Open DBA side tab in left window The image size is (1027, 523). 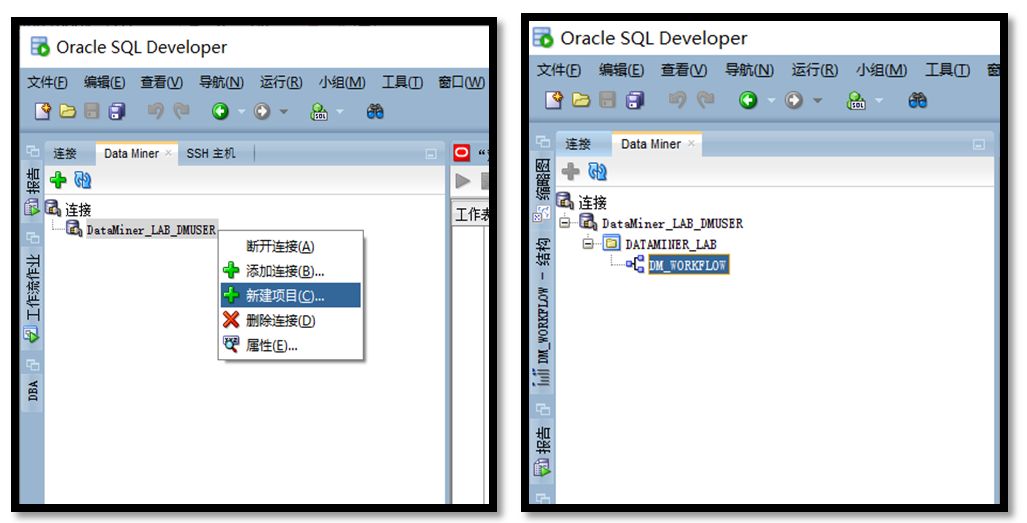tap(33, 391)
